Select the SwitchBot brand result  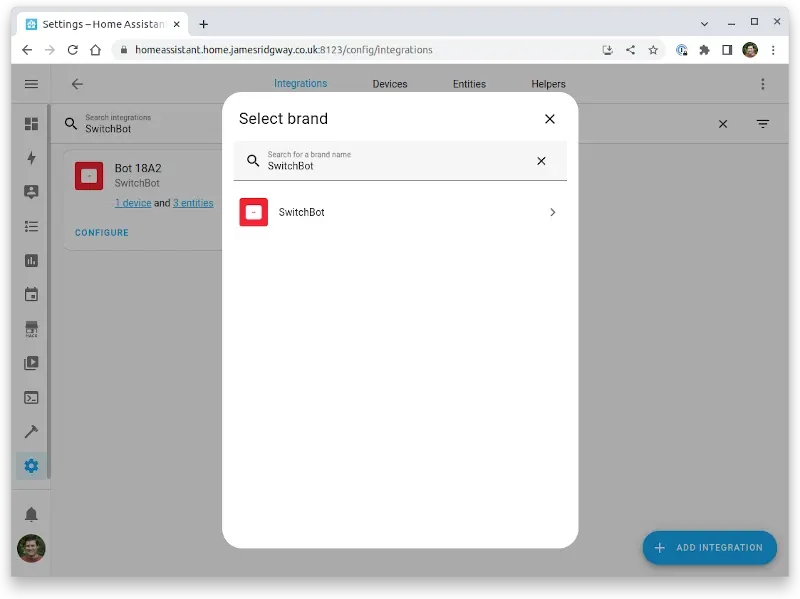pos(400,212)
